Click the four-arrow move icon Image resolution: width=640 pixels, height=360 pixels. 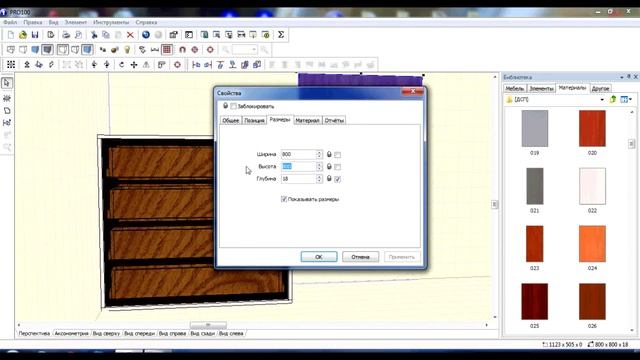click(x=134, y=64)
